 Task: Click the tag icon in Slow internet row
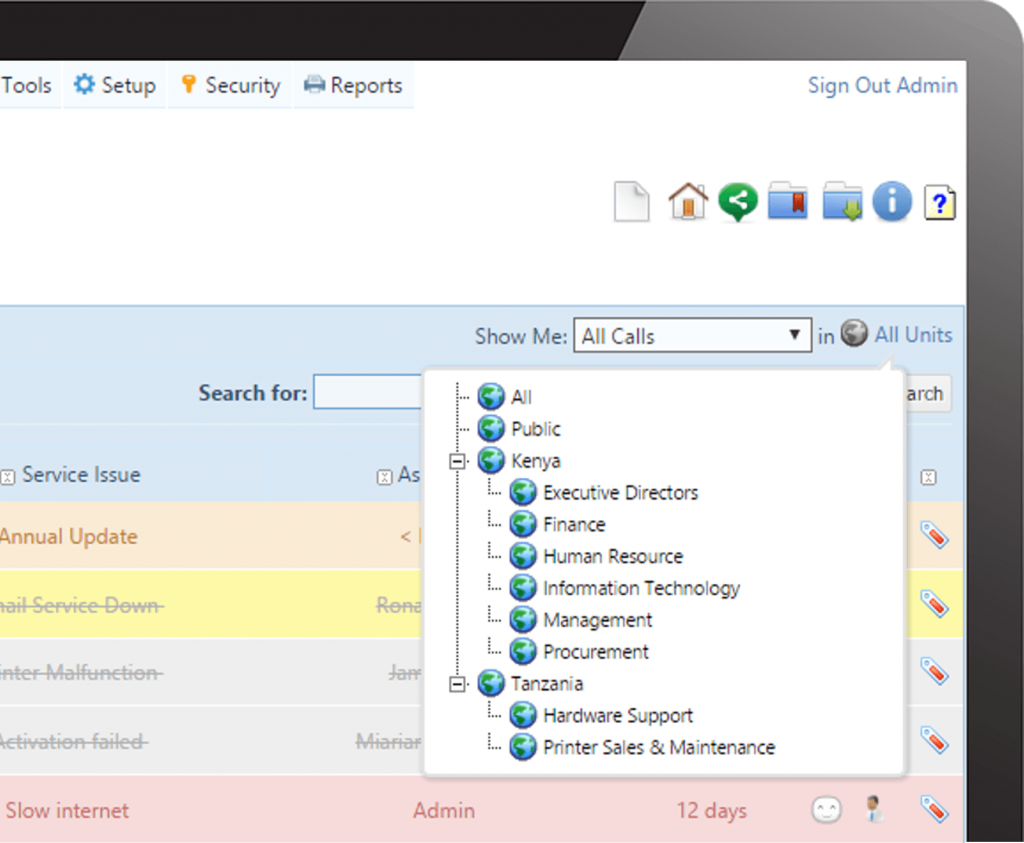coord(934,809)
